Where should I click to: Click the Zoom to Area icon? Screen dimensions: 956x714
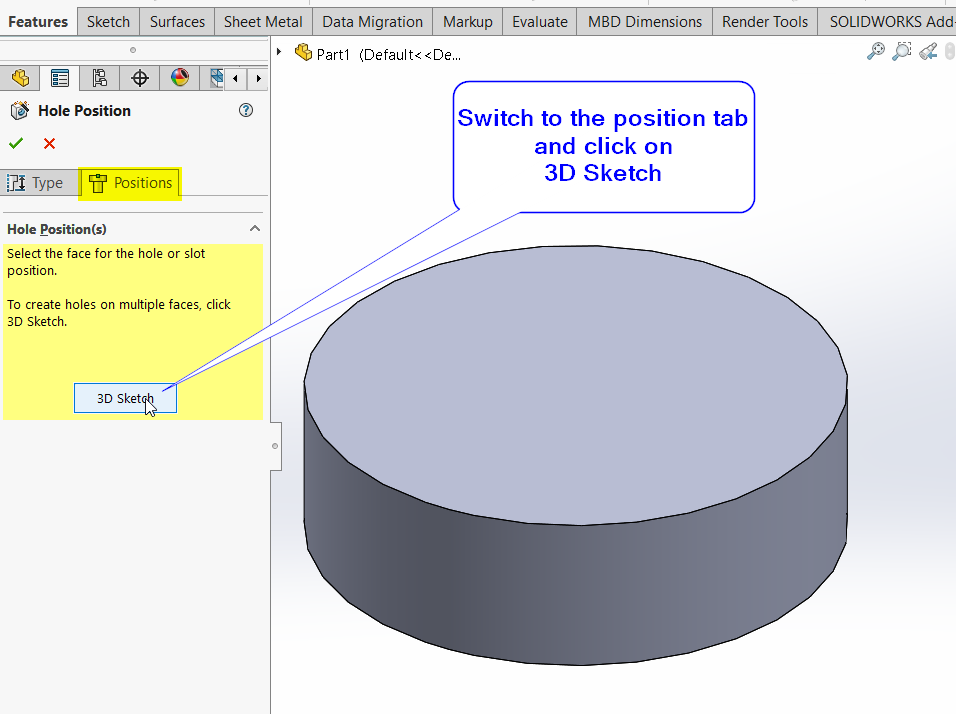click(x=902, y=52)
